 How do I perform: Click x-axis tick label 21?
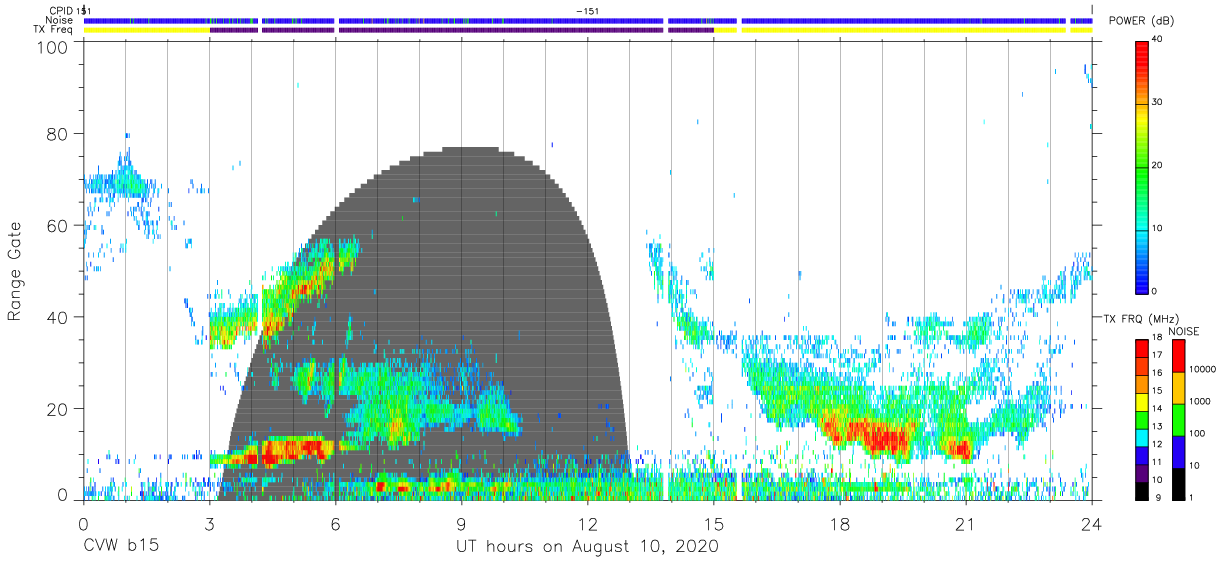pos(966,524)
